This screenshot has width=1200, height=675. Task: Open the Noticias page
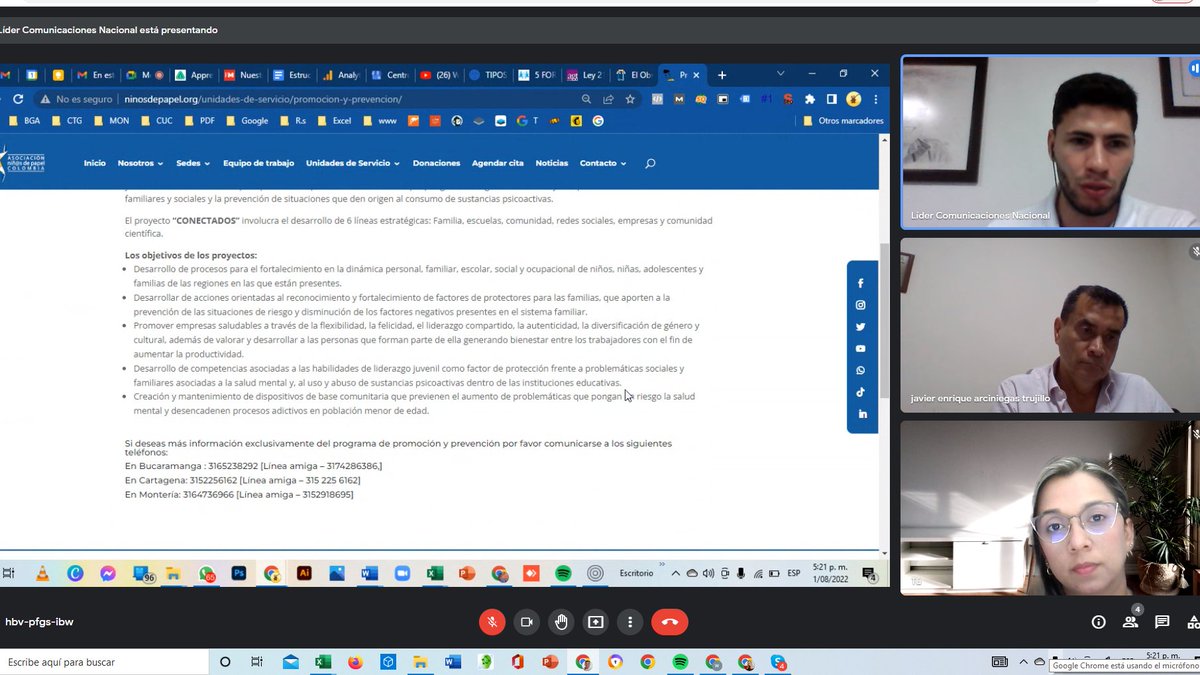click(552, 163)
